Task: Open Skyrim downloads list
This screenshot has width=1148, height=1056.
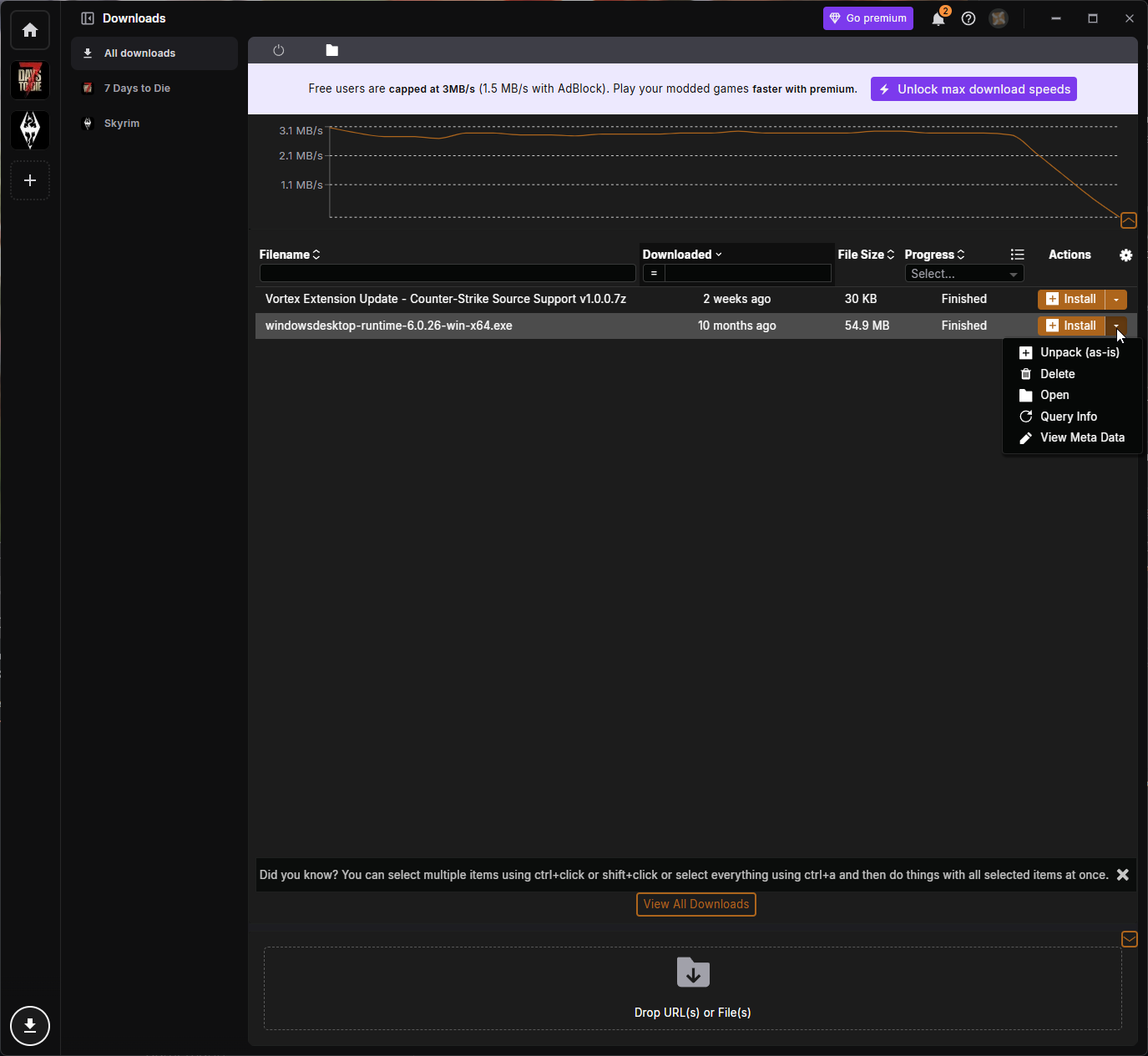Action: [154, 124]
